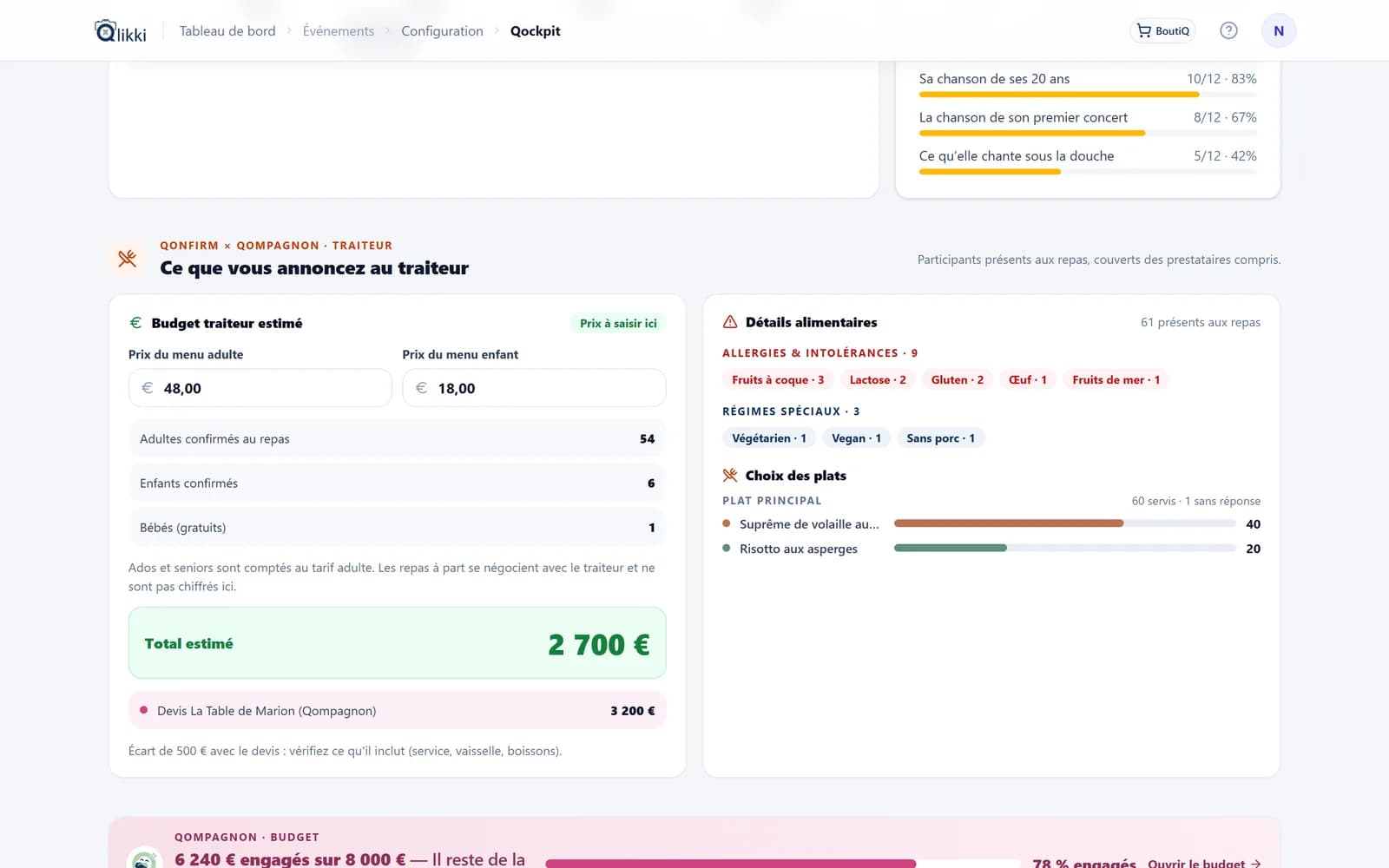Click the Écart de 500 € avec le devis note
1389x868 pixels.
click(x=346, y=751)
